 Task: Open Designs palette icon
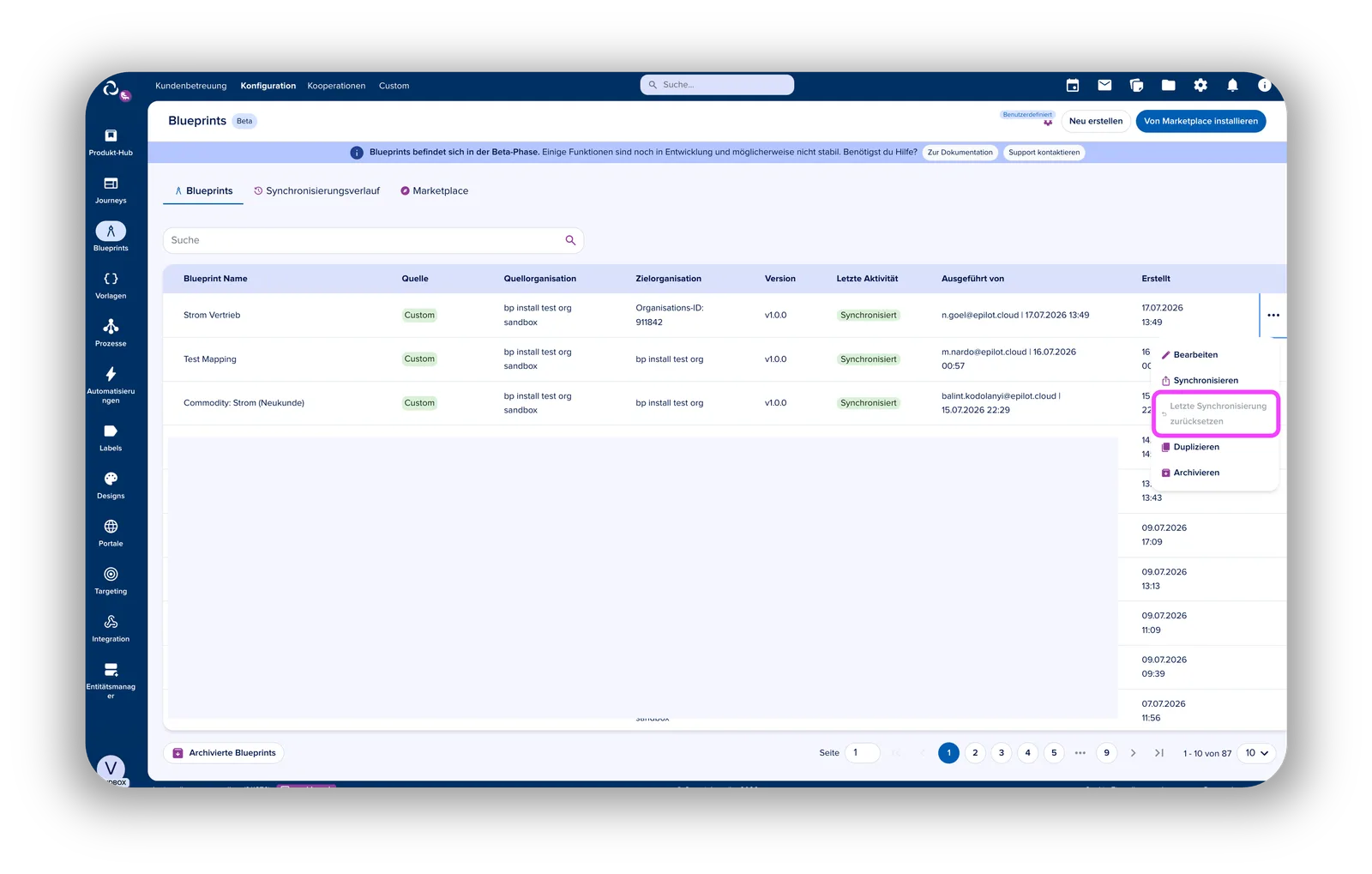click(x=111, y=479)
